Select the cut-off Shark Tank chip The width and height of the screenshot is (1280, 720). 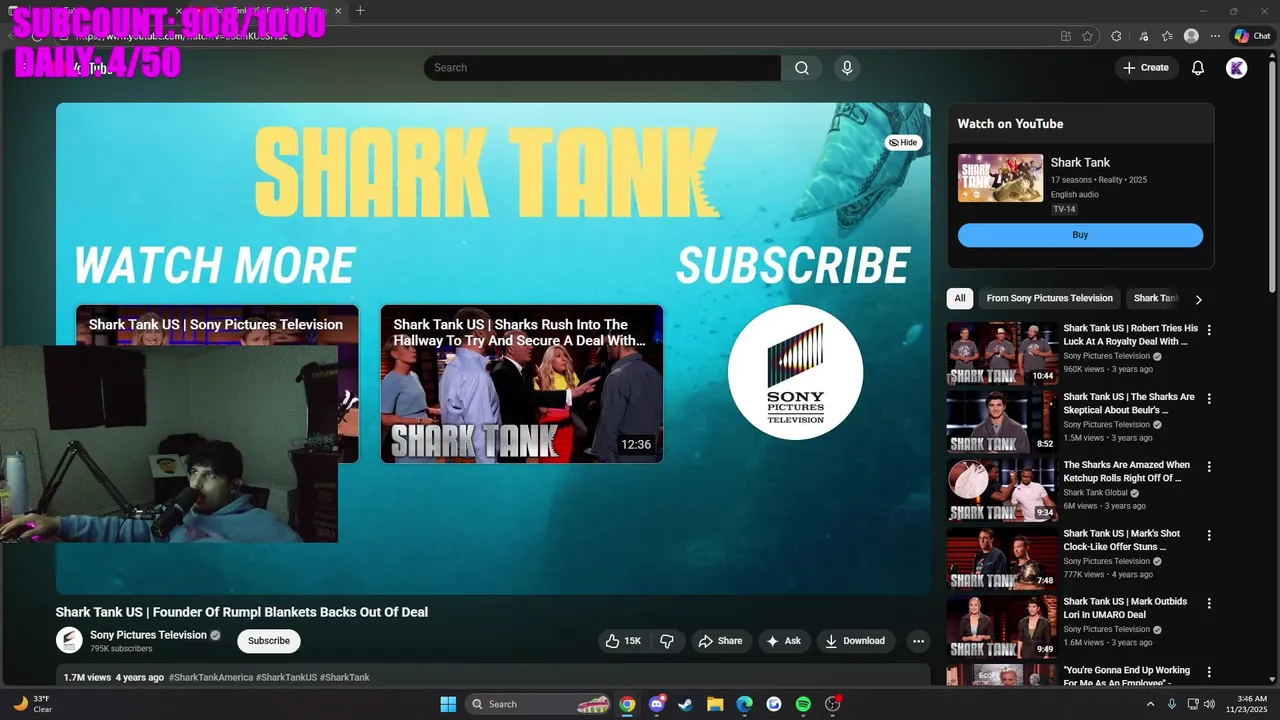(x=1155, y=298)
